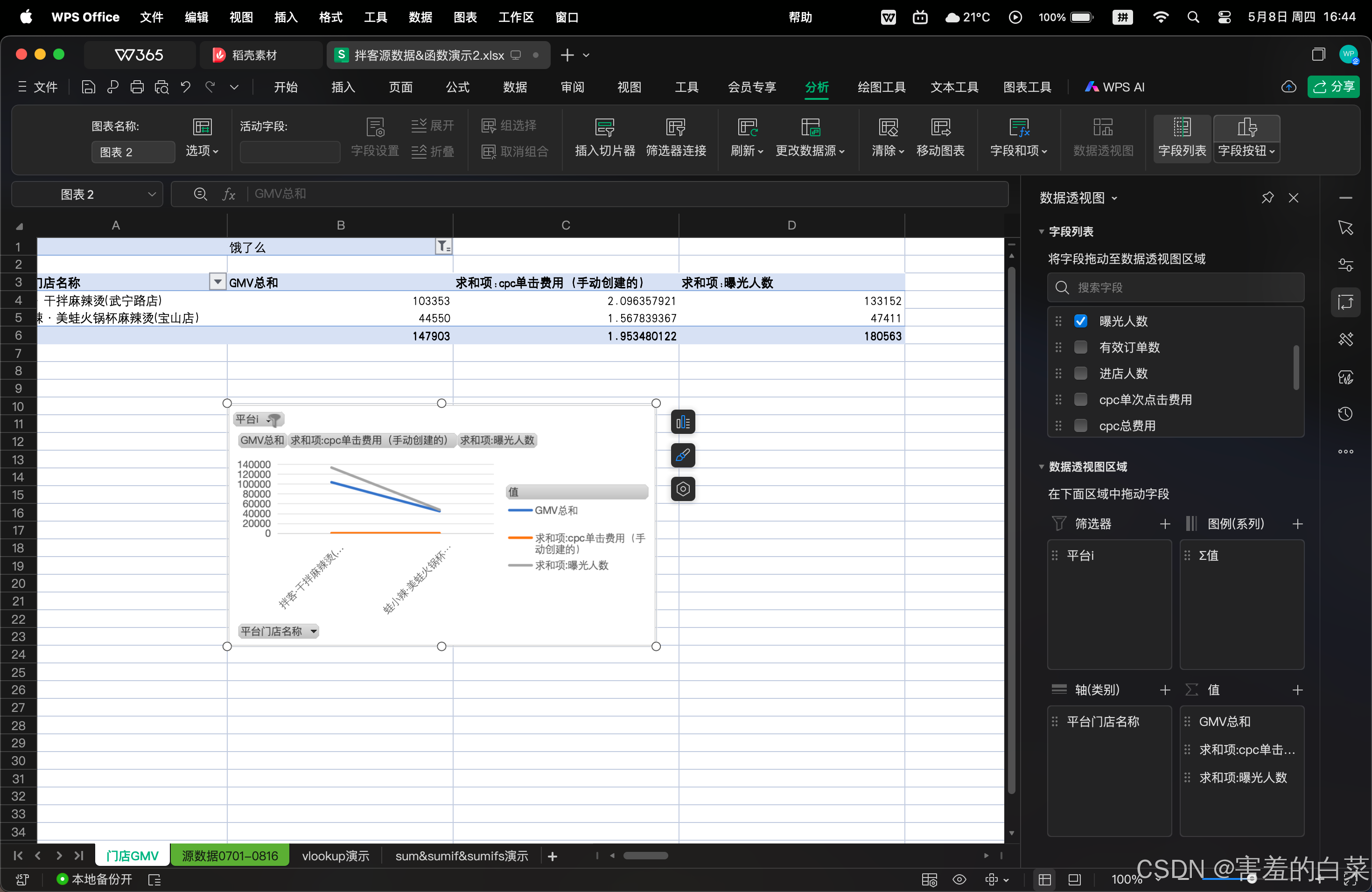Click the green 分享 share button
This screenshot has width=1372, height=892.
click(x=1333, y=87)
